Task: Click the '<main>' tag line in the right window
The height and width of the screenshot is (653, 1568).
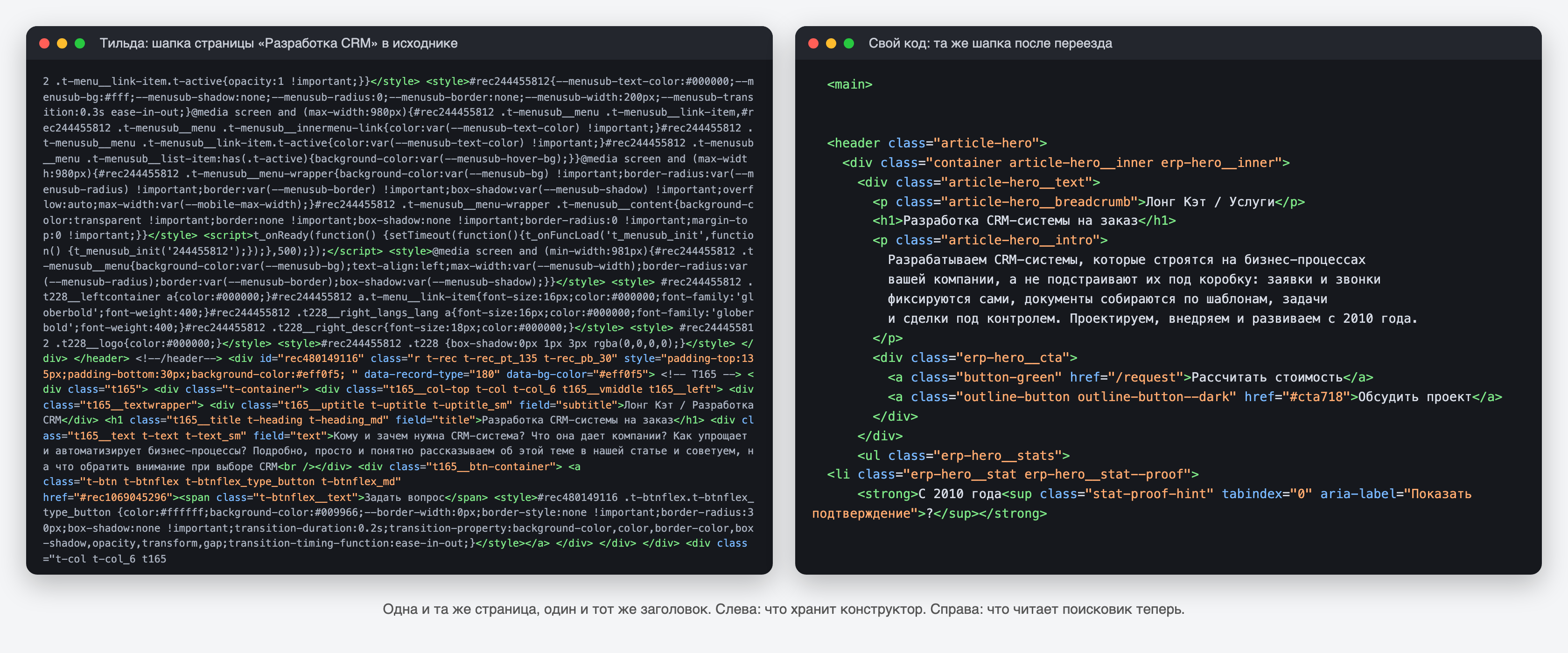Action: pyautogui.click(x=850, y=84)
